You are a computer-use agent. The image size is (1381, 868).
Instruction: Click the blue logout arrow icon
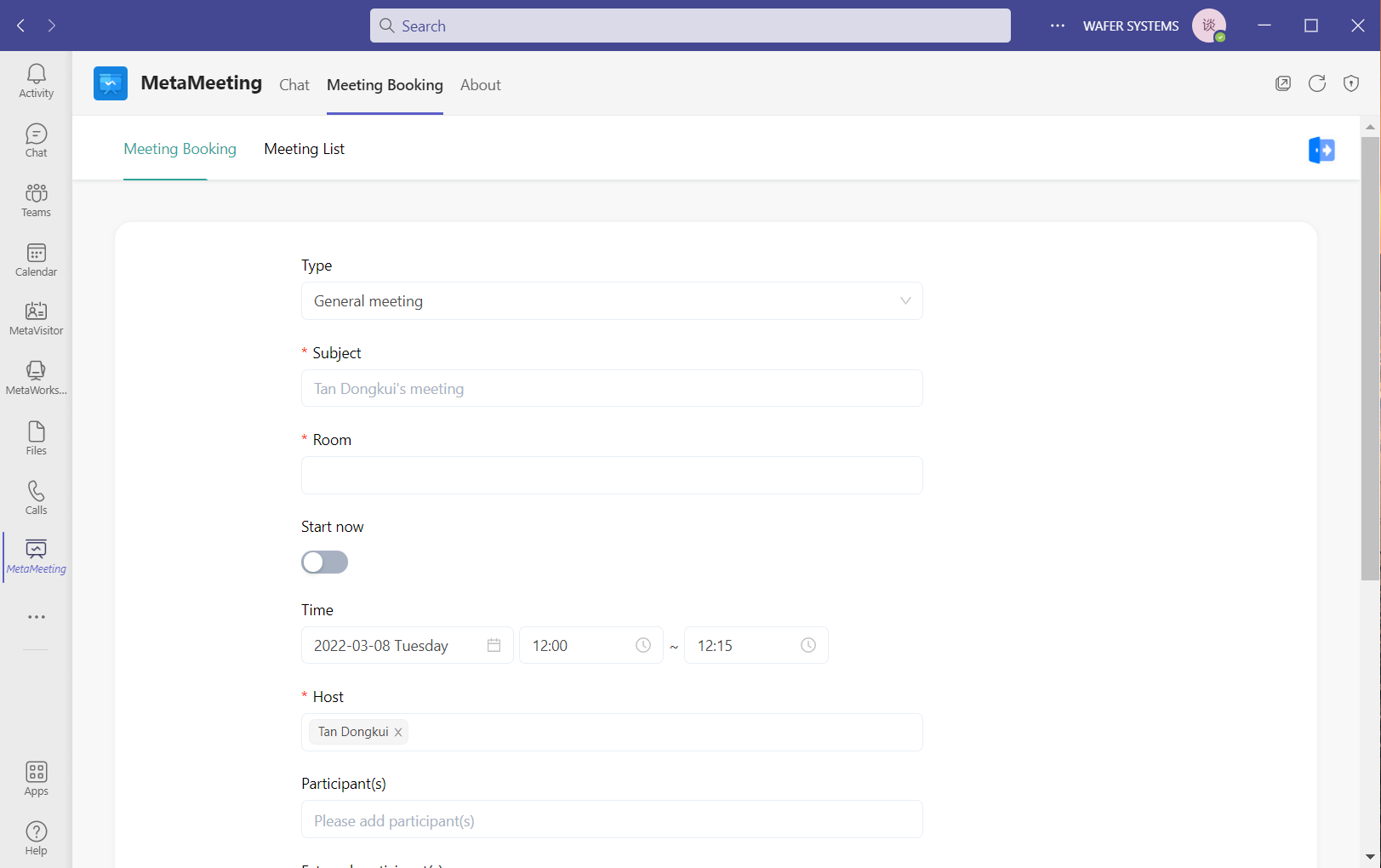[x=1321, y=151]
